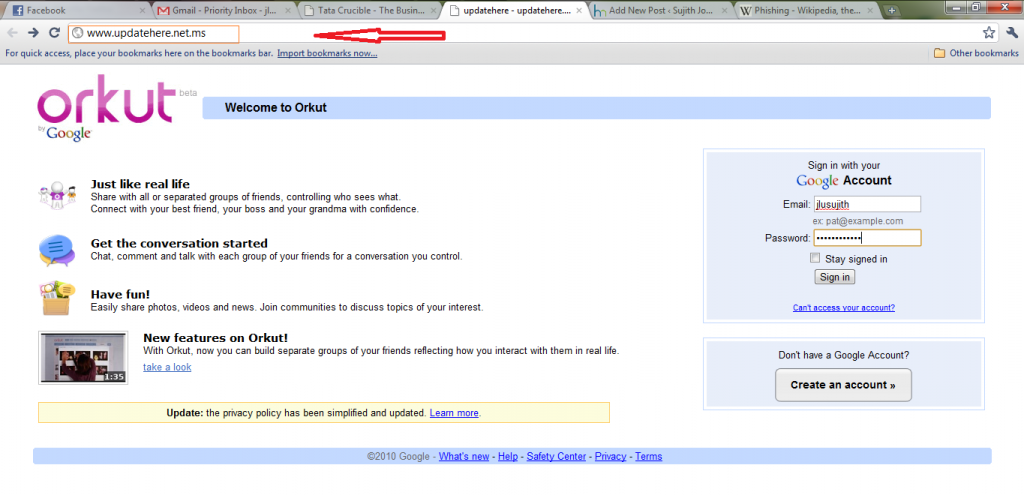This screenshot has height=495, width=1024.
Task: Click New features on Orkut! heading
Action: [216, 338]
